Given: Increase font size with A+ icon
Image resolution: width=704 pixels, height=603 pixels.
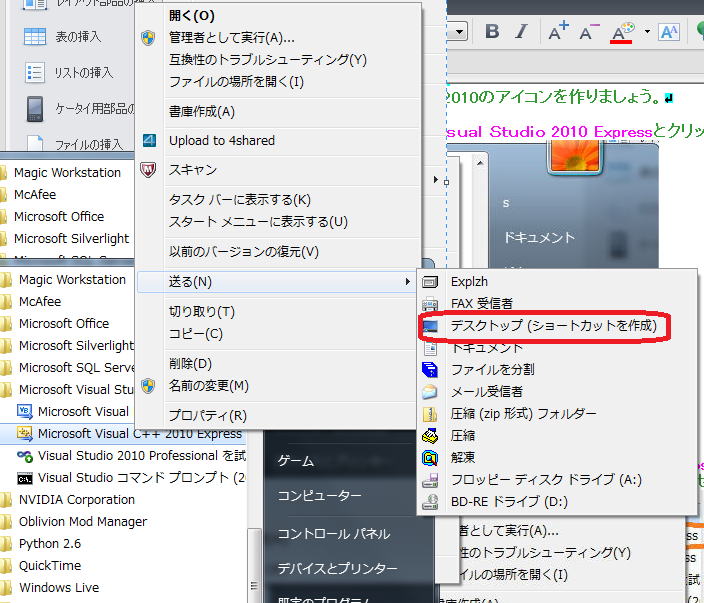Looking at the screenshot, I should click(559, 31).
